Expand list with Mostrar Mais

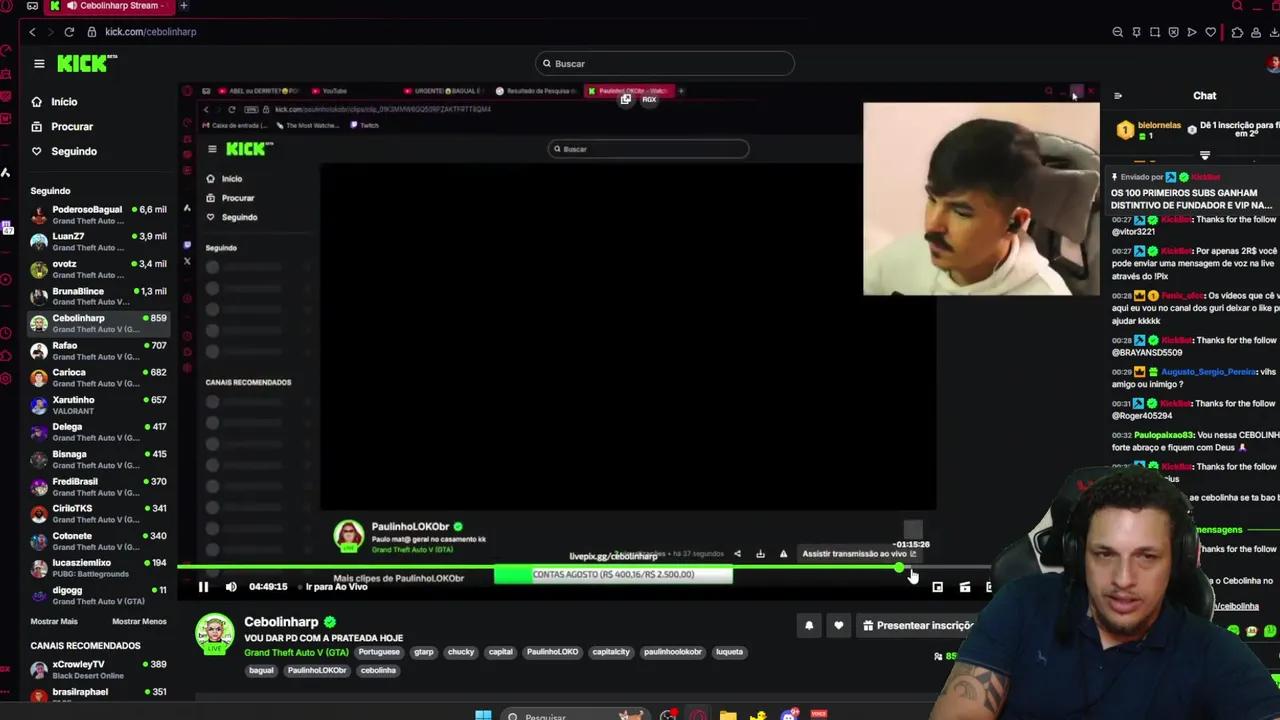54,622
